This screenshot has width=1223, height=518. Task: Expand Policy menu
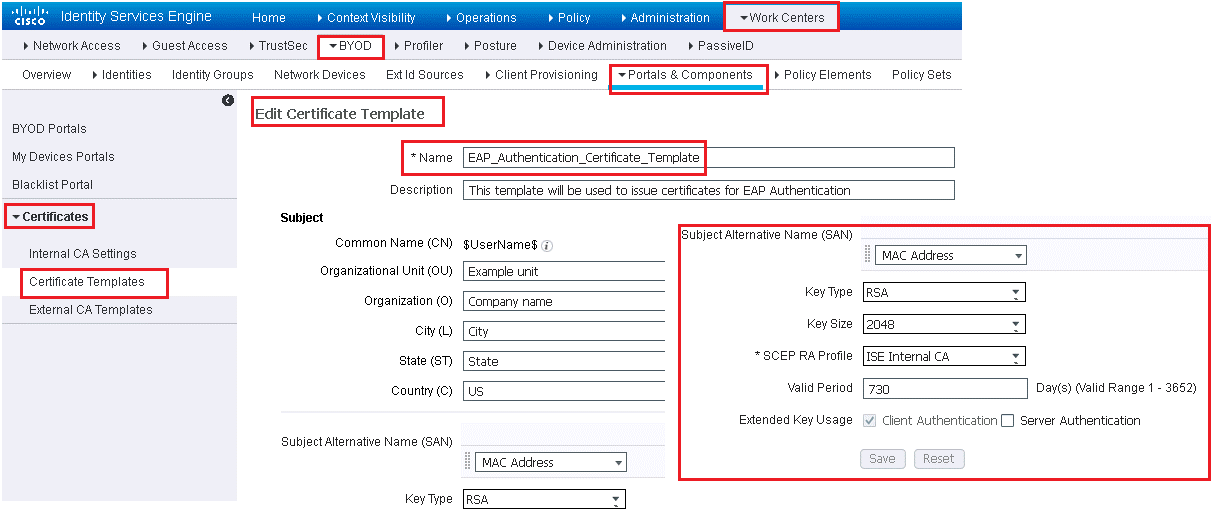pyautogui.click(x=568, y=18)
